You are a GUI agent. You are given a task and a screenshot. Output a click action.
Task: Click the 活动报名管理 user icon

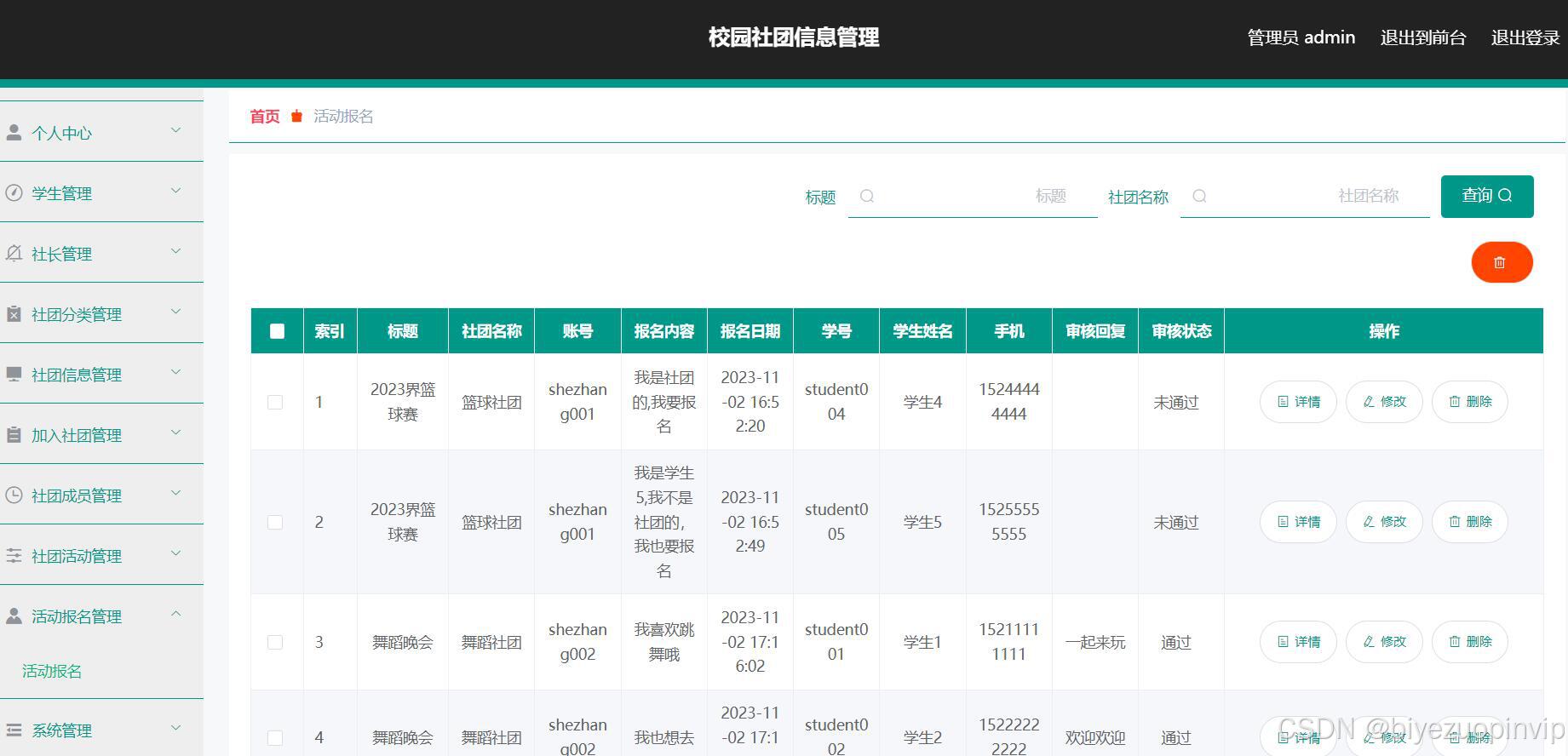[x=14, y=616]
